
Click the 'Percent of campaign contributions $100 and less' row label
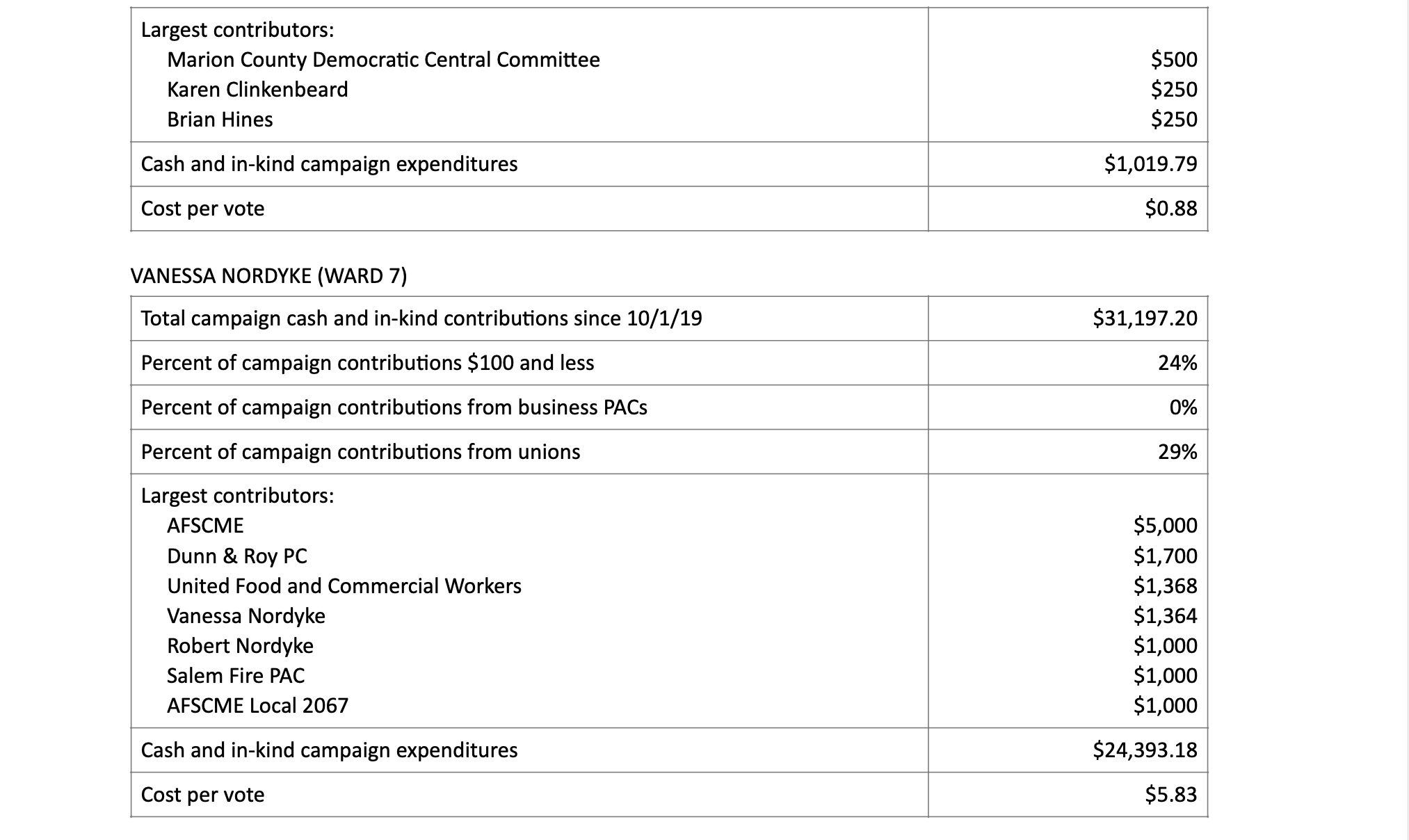point(367,363)
